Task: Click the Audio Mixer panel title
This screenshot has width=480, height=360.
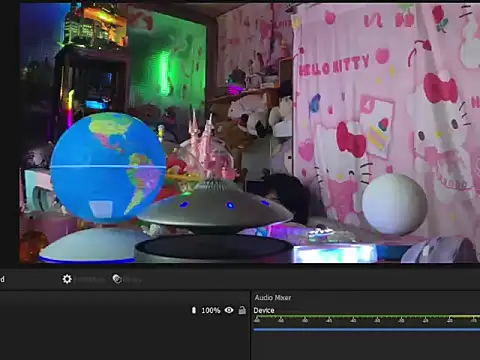Action: click(x=273, y=298)
